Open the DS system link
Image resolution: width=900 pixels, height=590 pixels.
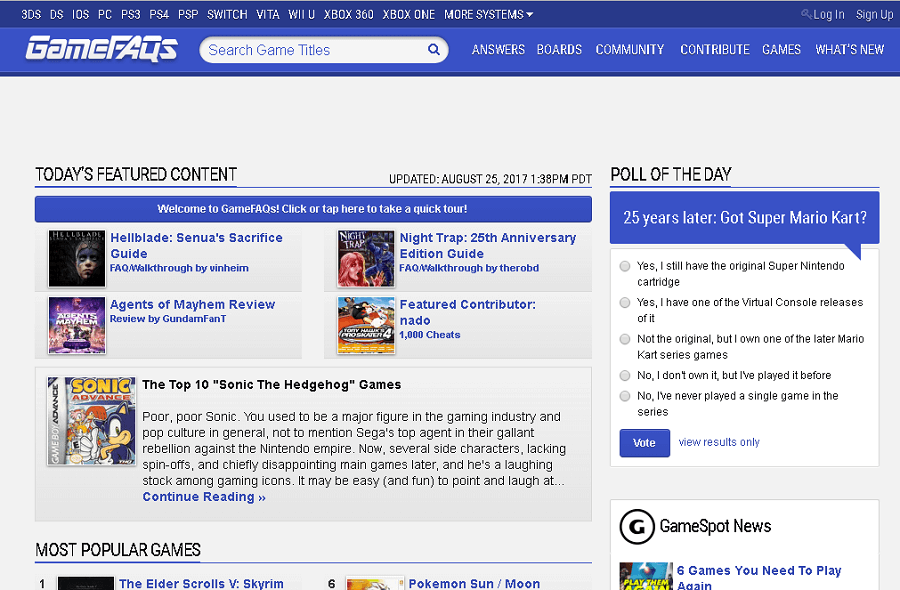(x=57, y=14)
